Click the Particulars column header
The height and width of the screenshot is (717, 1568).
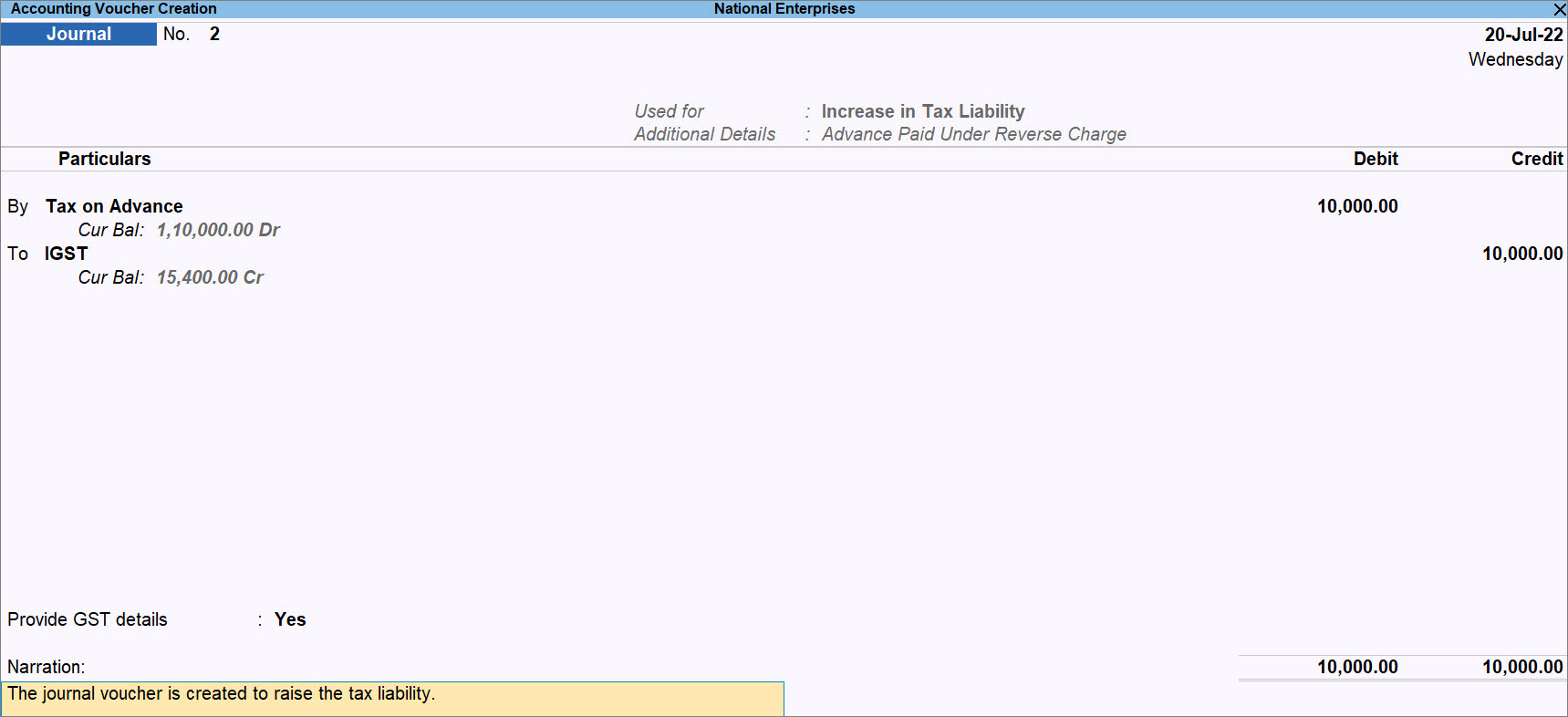pos(105,159)
